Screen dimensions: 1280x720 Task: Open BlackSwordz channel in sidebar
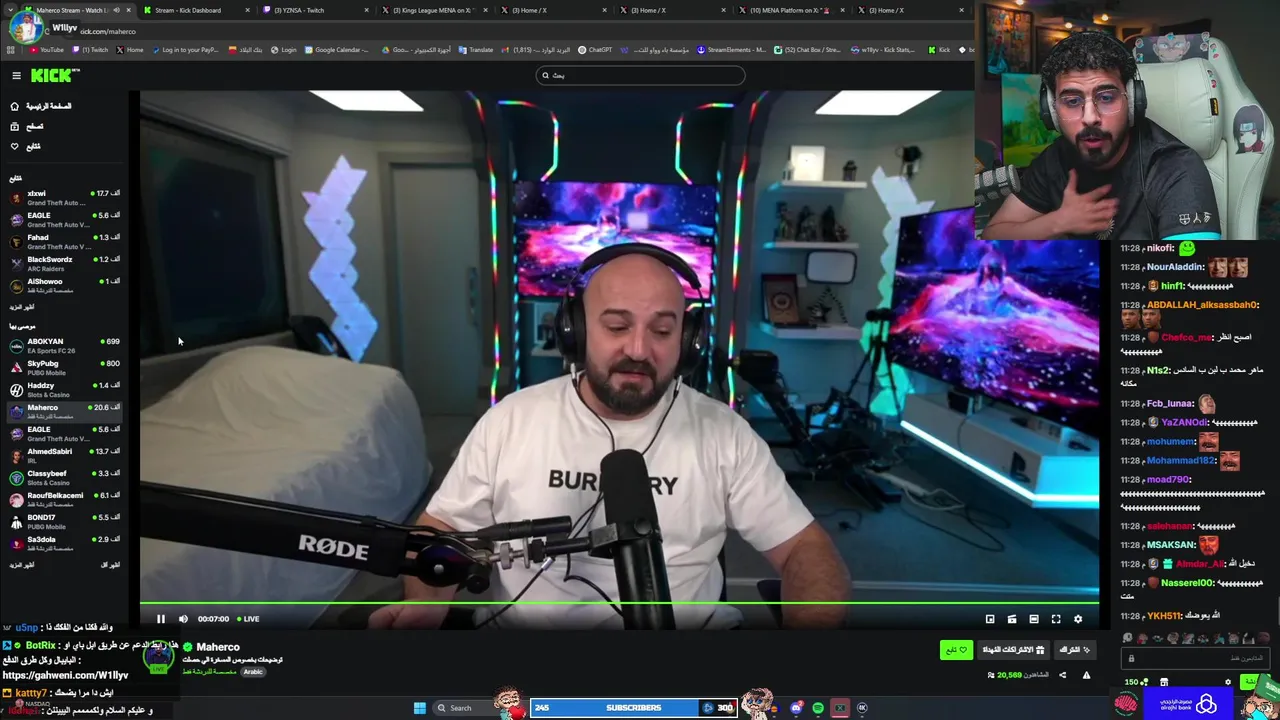click(x=65, y=264)
